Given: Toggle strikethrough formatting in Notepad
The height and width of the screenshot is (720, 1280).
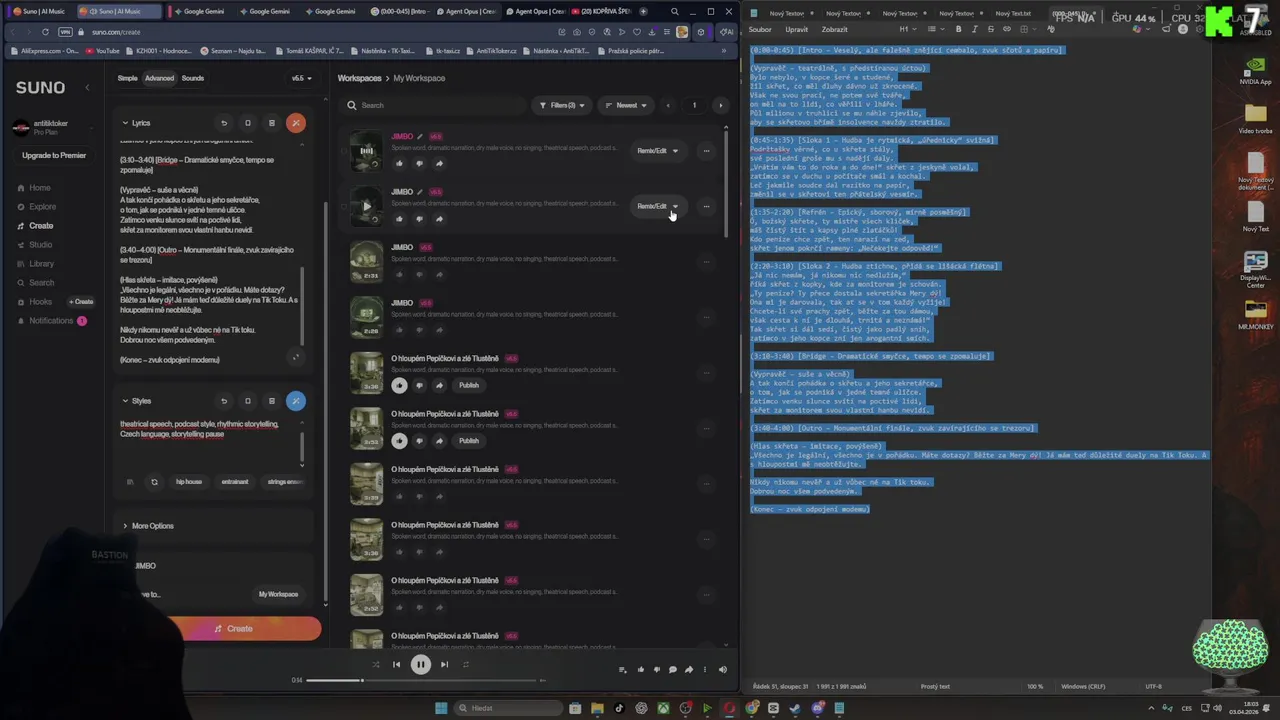Looking at the screenshot, I should (990, 29).
